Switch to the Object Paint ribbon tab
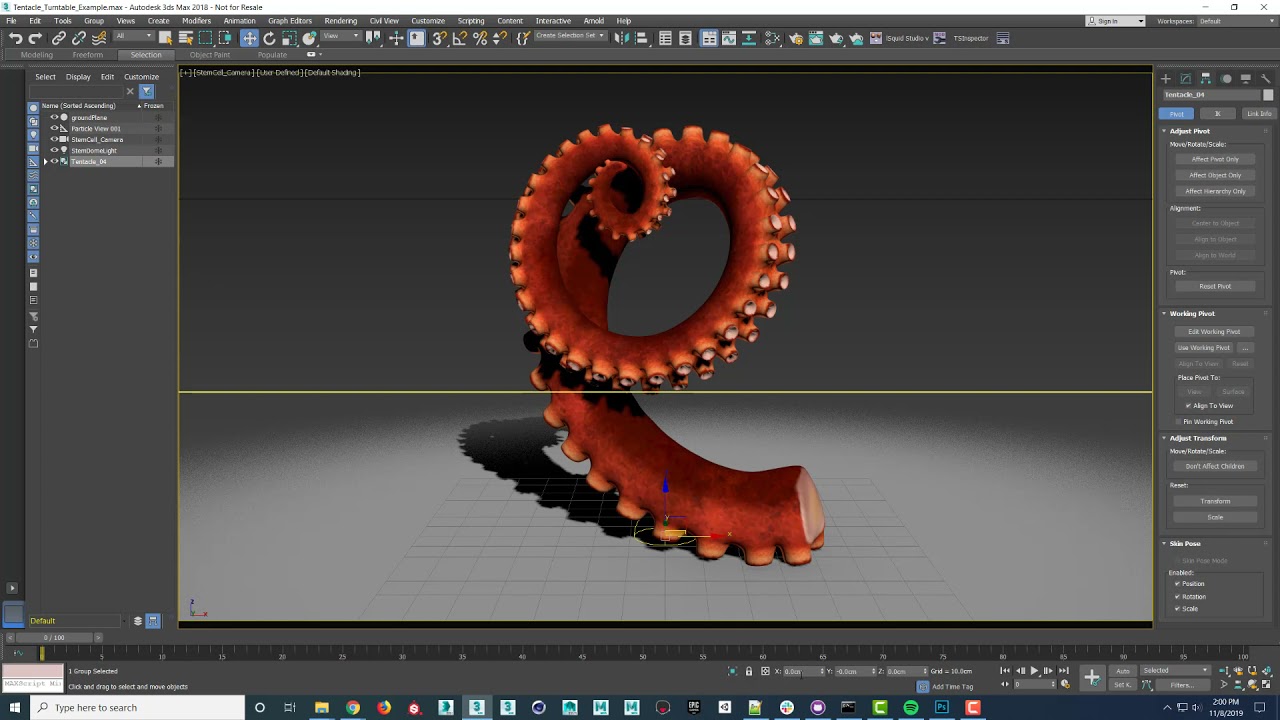The width and height of the screenshot is (1280, 720). click(209, 55)
